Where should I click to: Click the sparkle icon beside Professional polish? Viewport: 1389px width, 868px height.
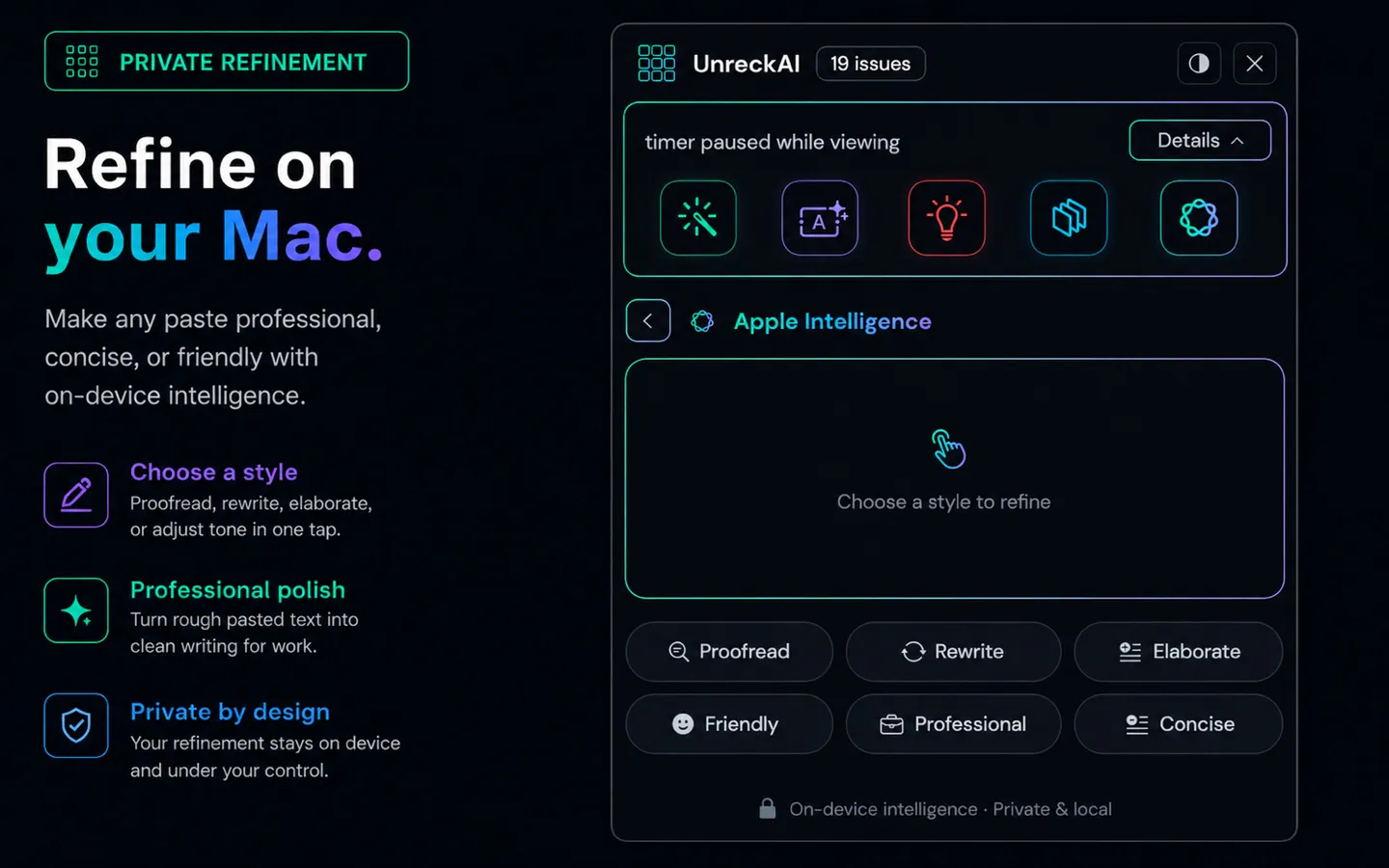[76, 610]
